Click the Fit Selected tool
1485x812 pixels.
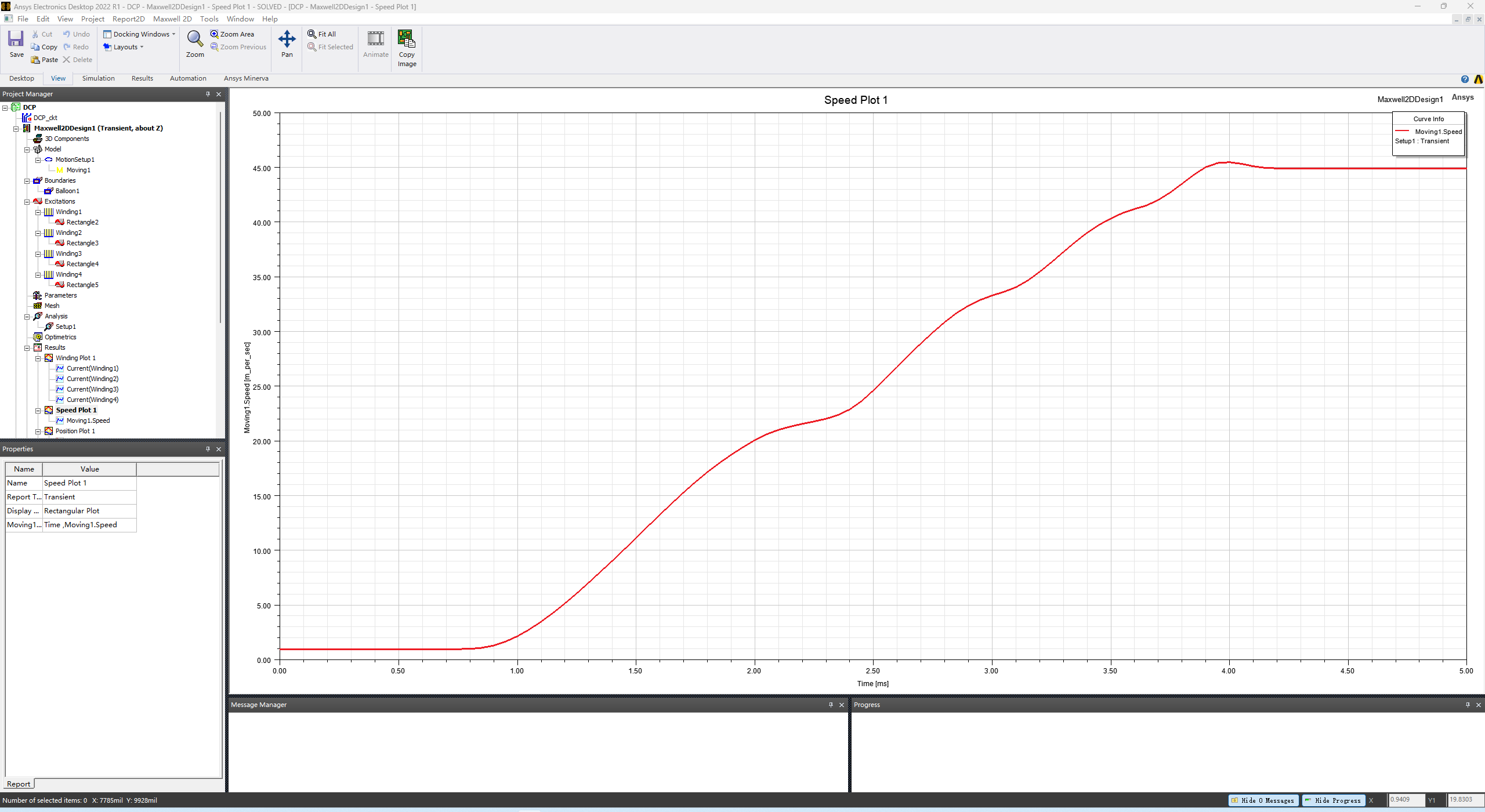(330, 47)
